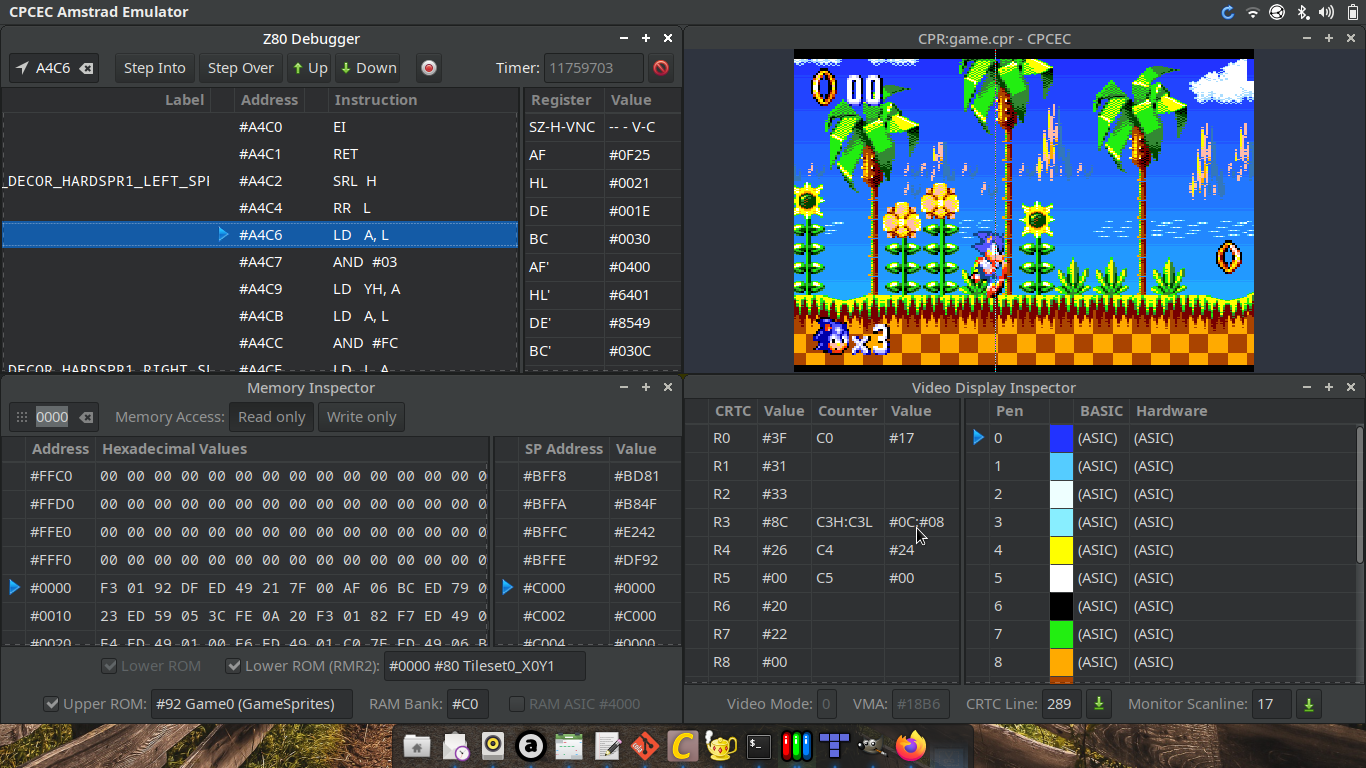Click the green arrow beside CRTC Line

point(1099,704)
